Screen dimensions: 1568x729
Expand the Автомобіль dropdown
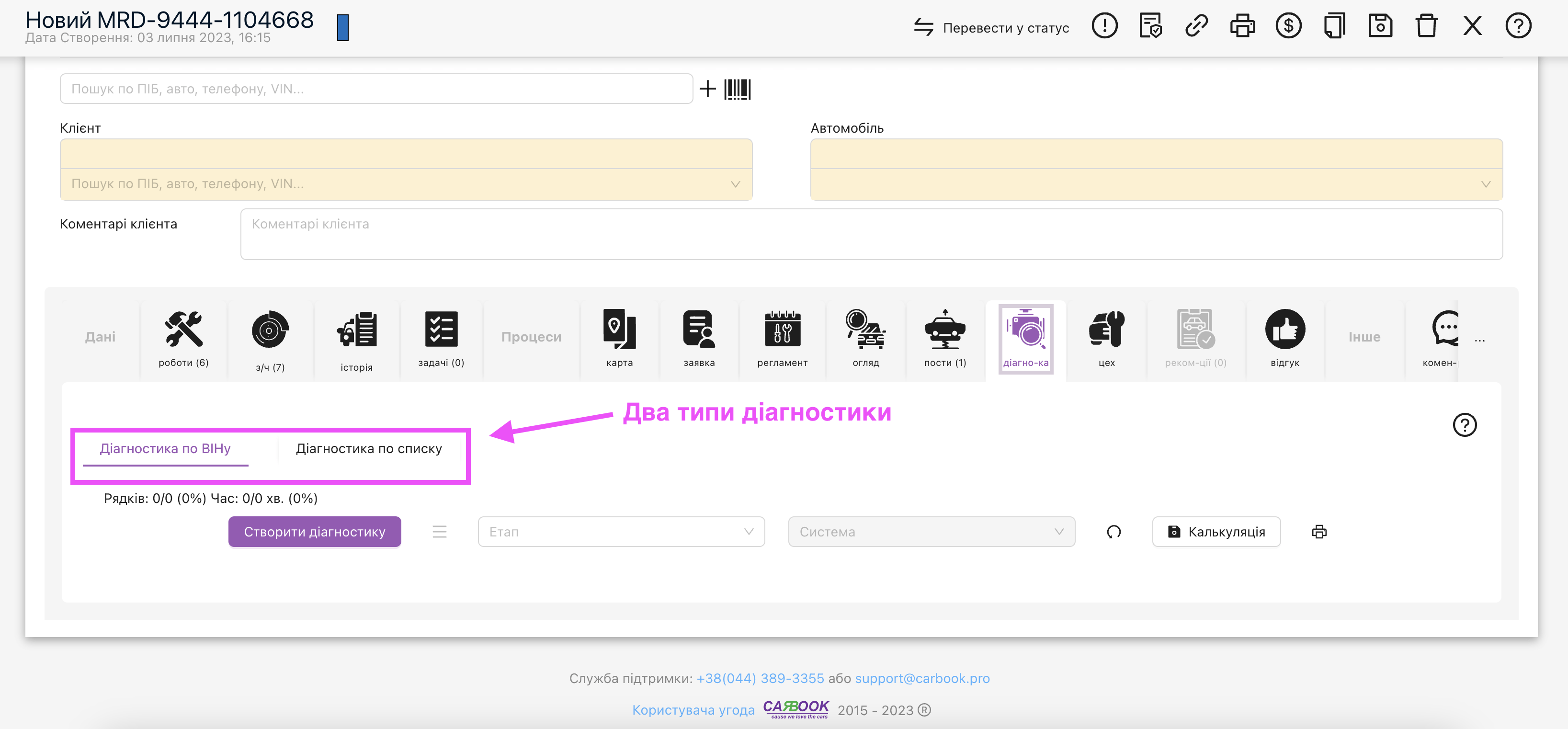(1156, 184)
